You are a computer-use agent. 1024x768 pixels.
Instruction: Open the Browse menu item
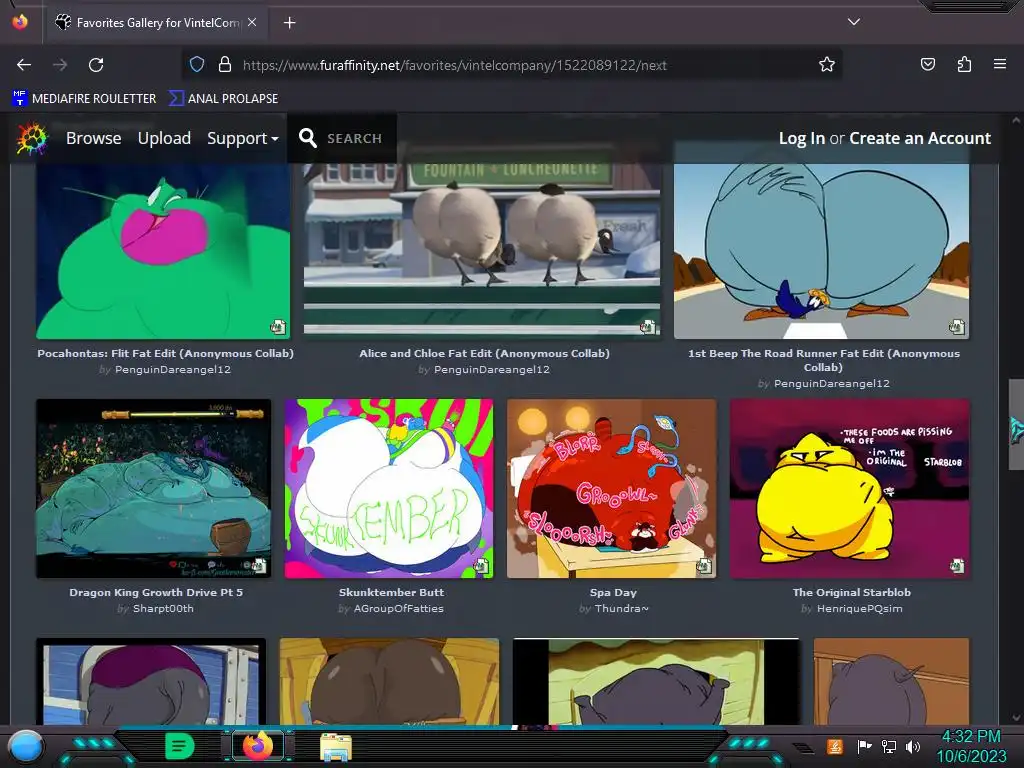(93, 138)
